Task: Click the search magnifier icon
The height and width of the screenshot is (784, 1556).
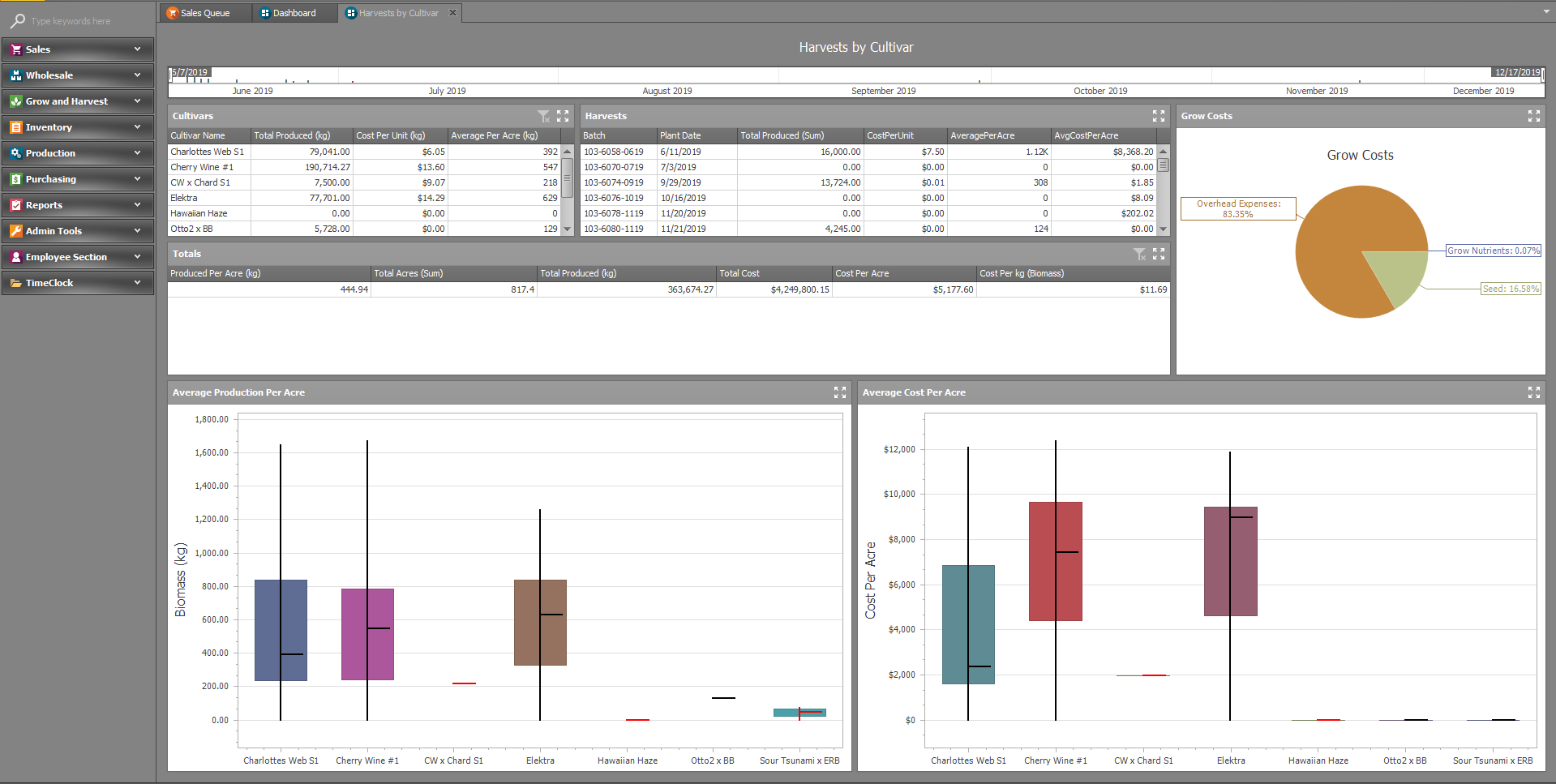Action: click(17, 21)
